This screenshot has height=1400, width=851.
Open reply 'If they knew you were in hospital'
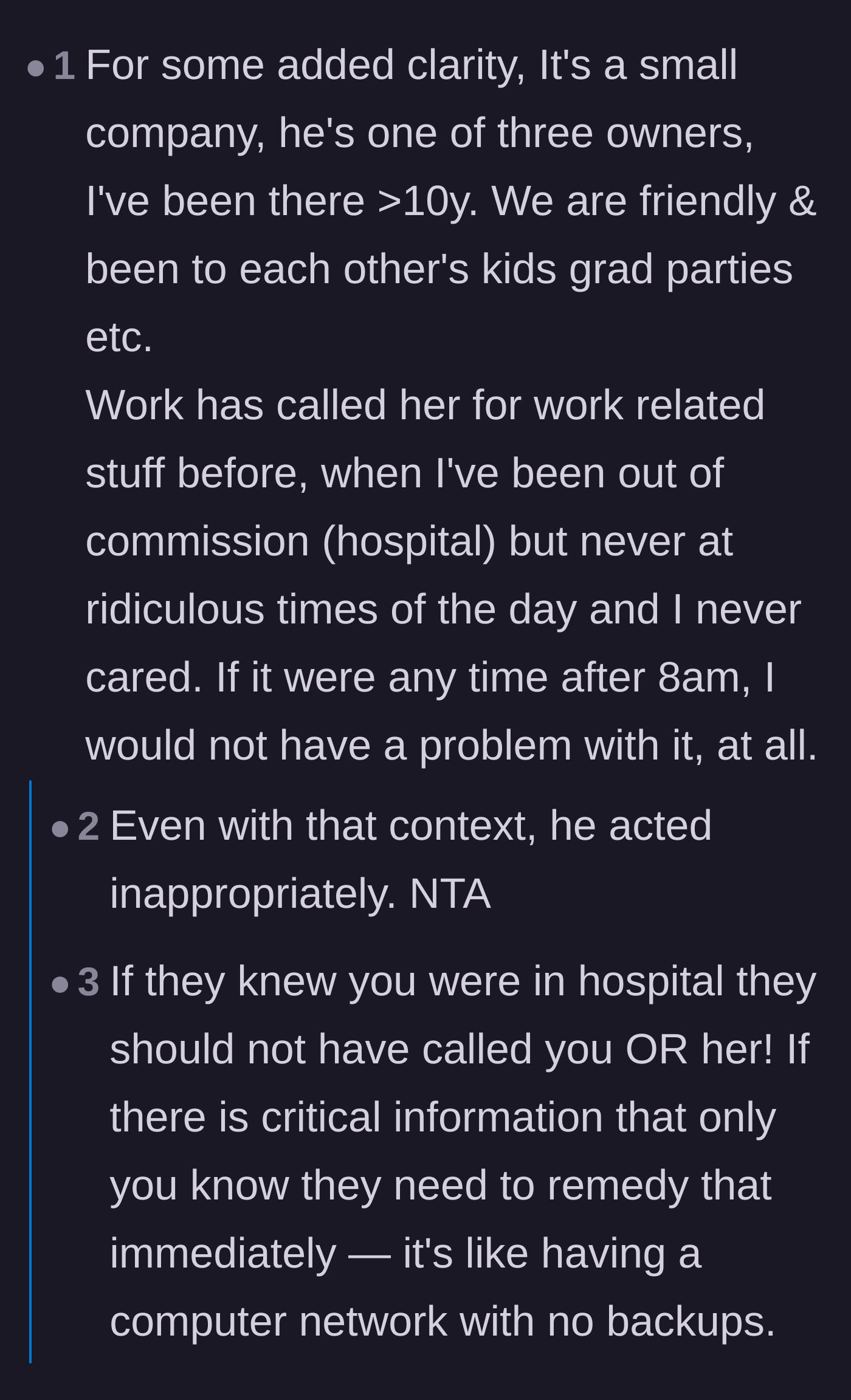coord(463,1151)
